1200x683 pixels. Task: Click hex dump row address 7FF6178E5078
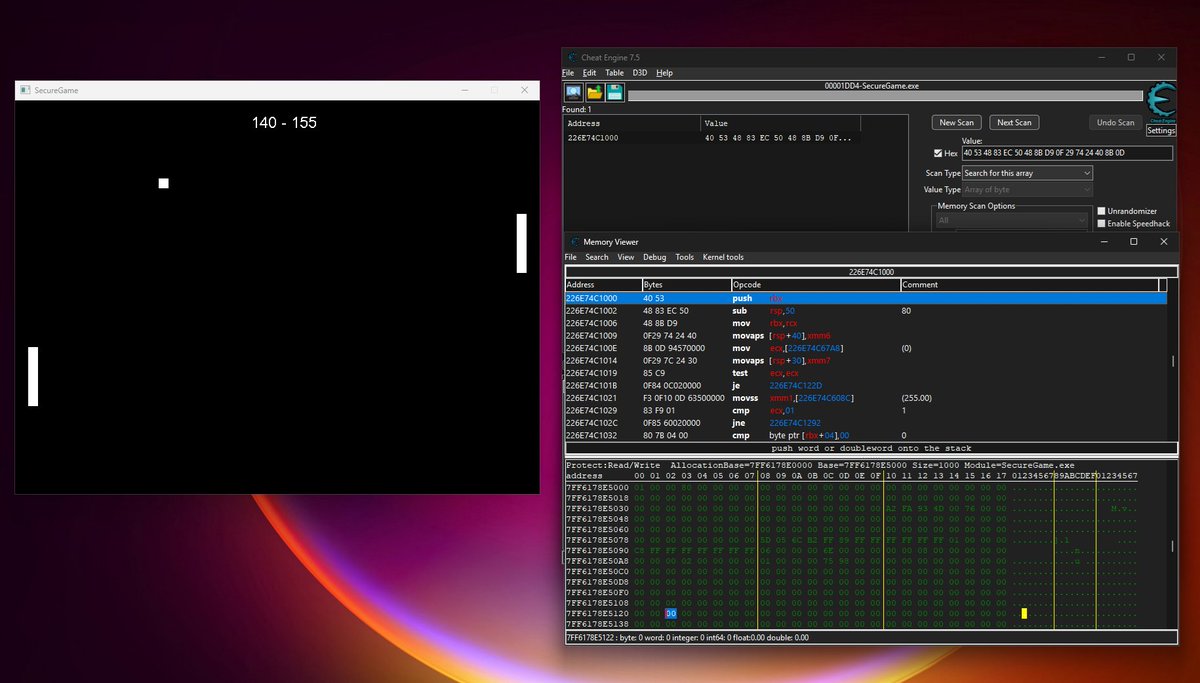(598, 540)
